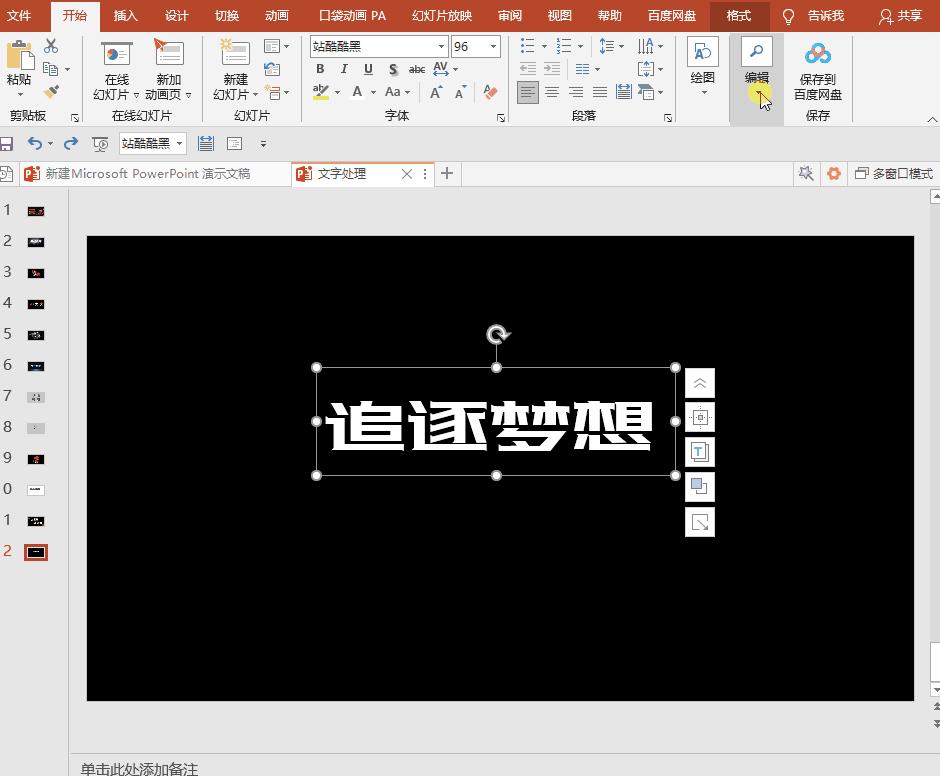Toggle underline on the title text
This screenshot has width=940, height=776.
(368, 69)
